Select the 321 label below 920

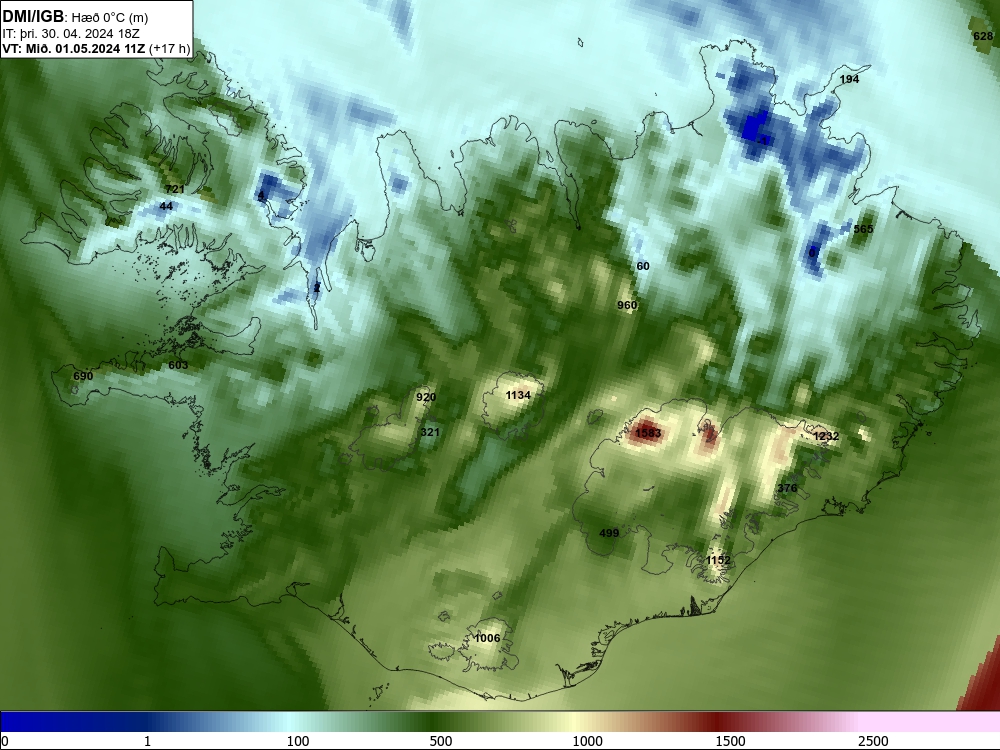(430, 432)
